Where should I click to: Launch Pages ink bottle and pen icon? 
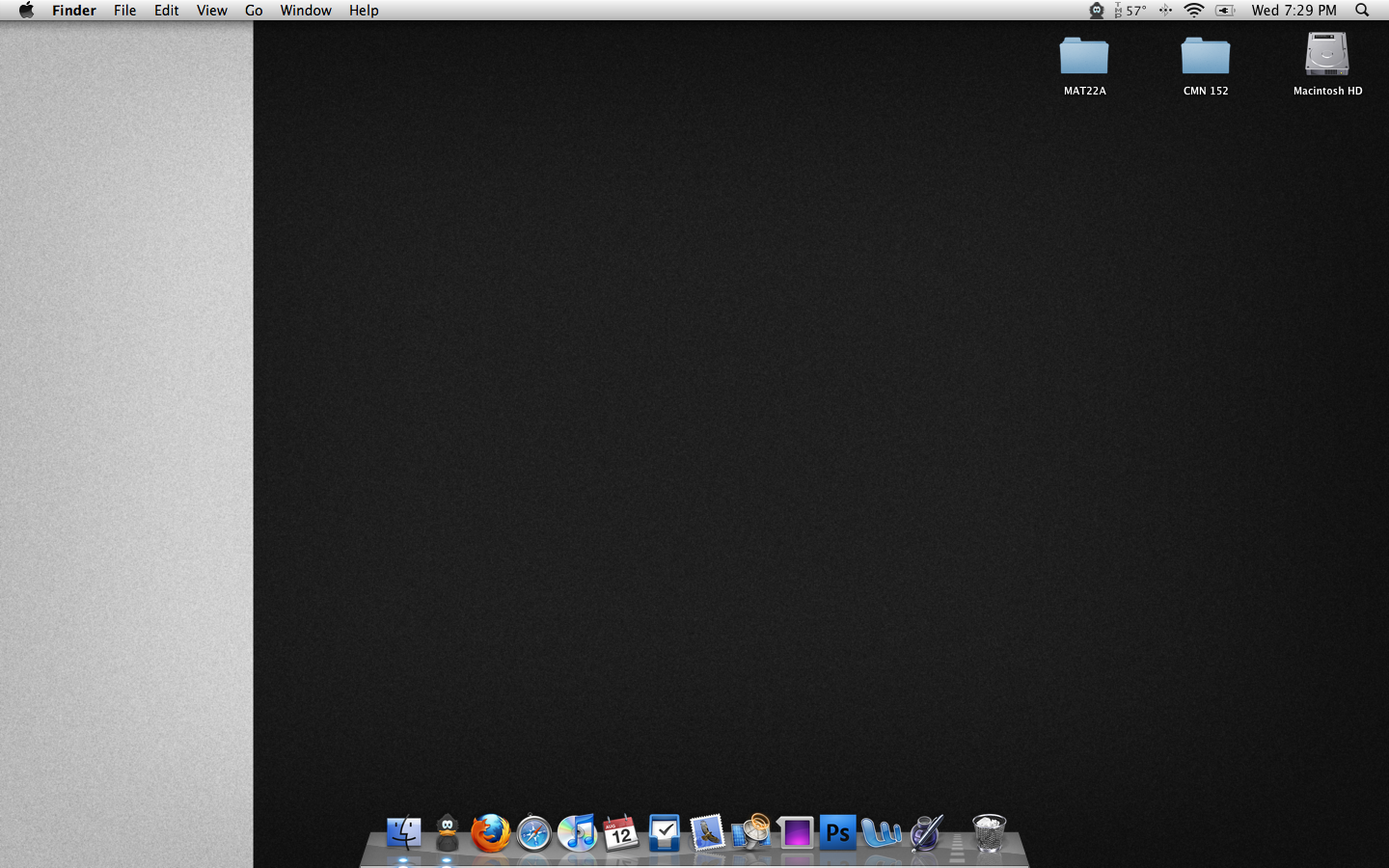point(925,833)
